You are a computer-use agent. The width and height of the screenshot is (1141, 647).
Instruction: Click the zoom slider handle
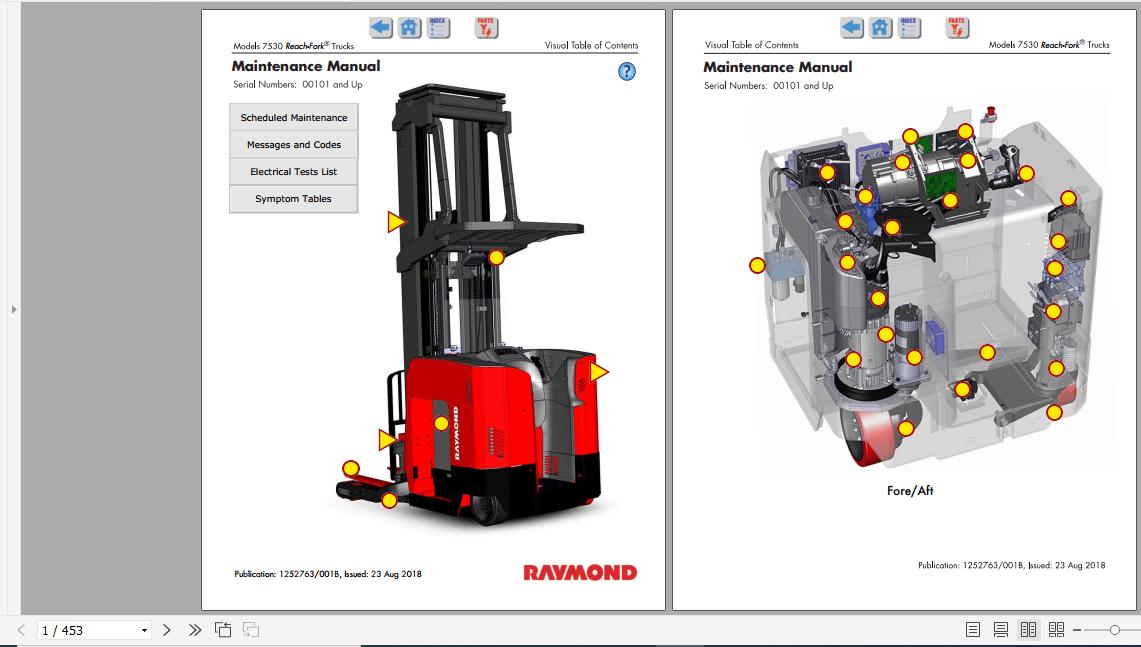[x=1115, y=630]
